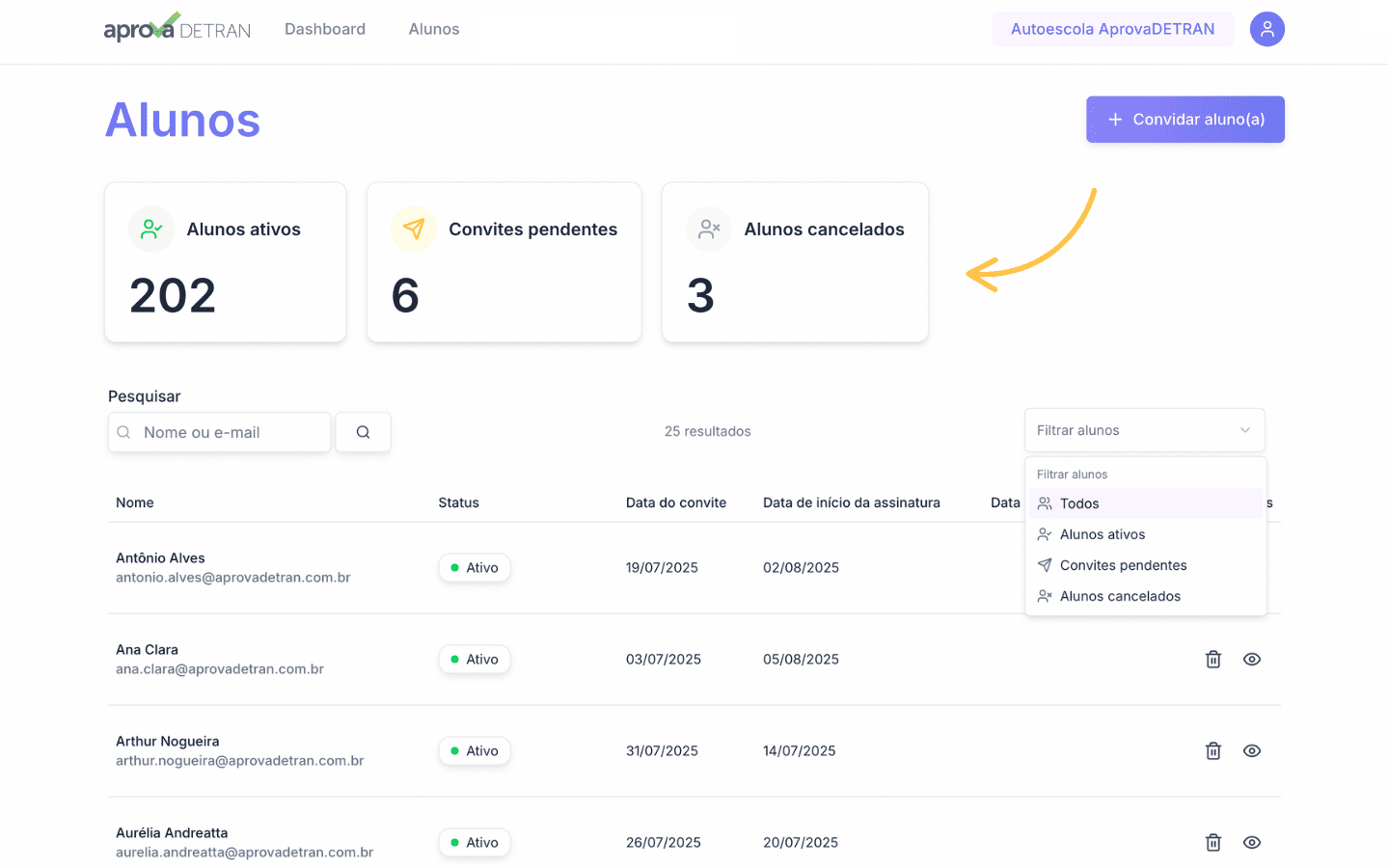The image size is (1389, 868).
Task: Select the name Arthur Nogueira
Action: coord(168,741)
